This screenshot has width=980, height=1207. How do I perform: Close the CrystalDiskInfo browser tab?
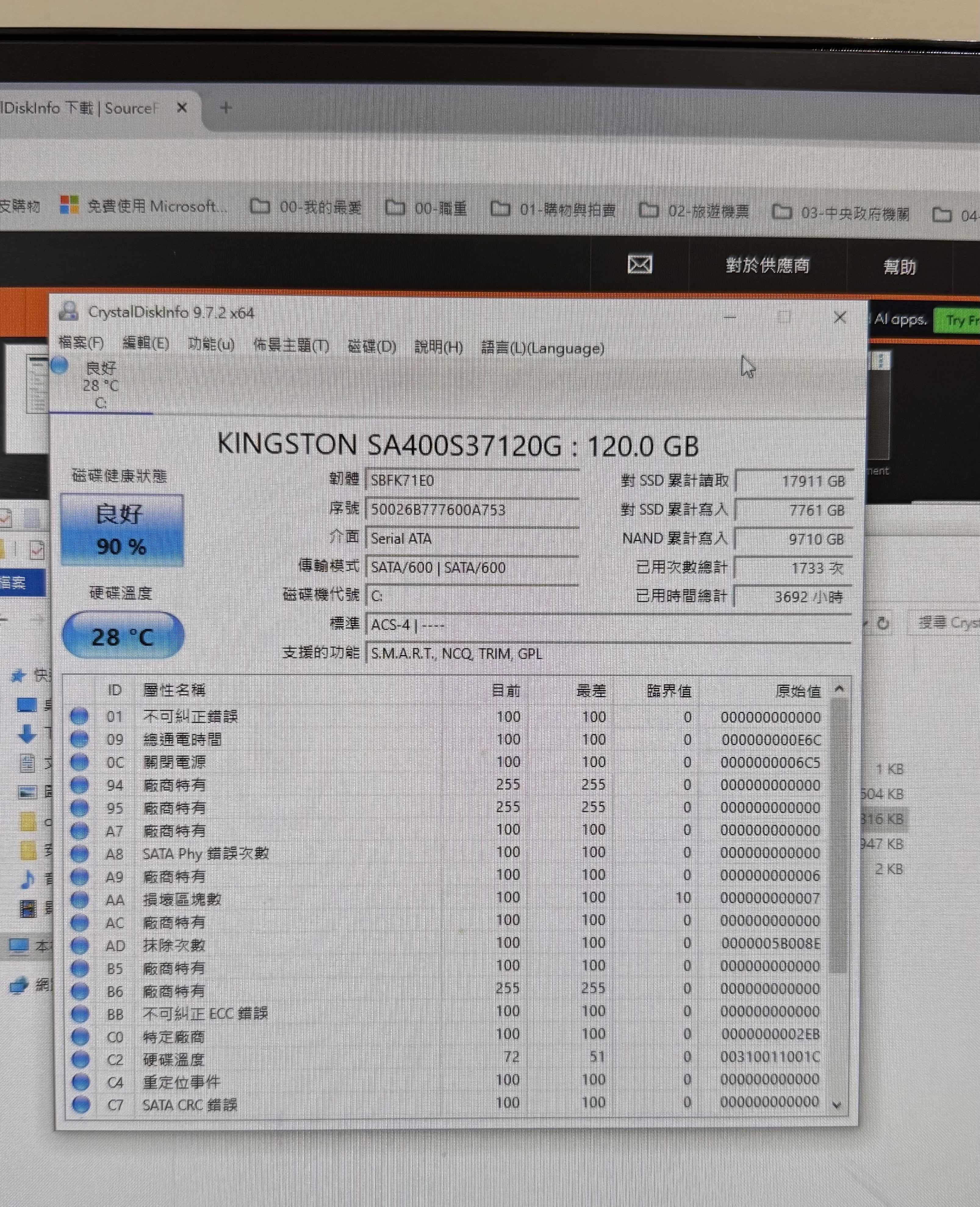182,107
